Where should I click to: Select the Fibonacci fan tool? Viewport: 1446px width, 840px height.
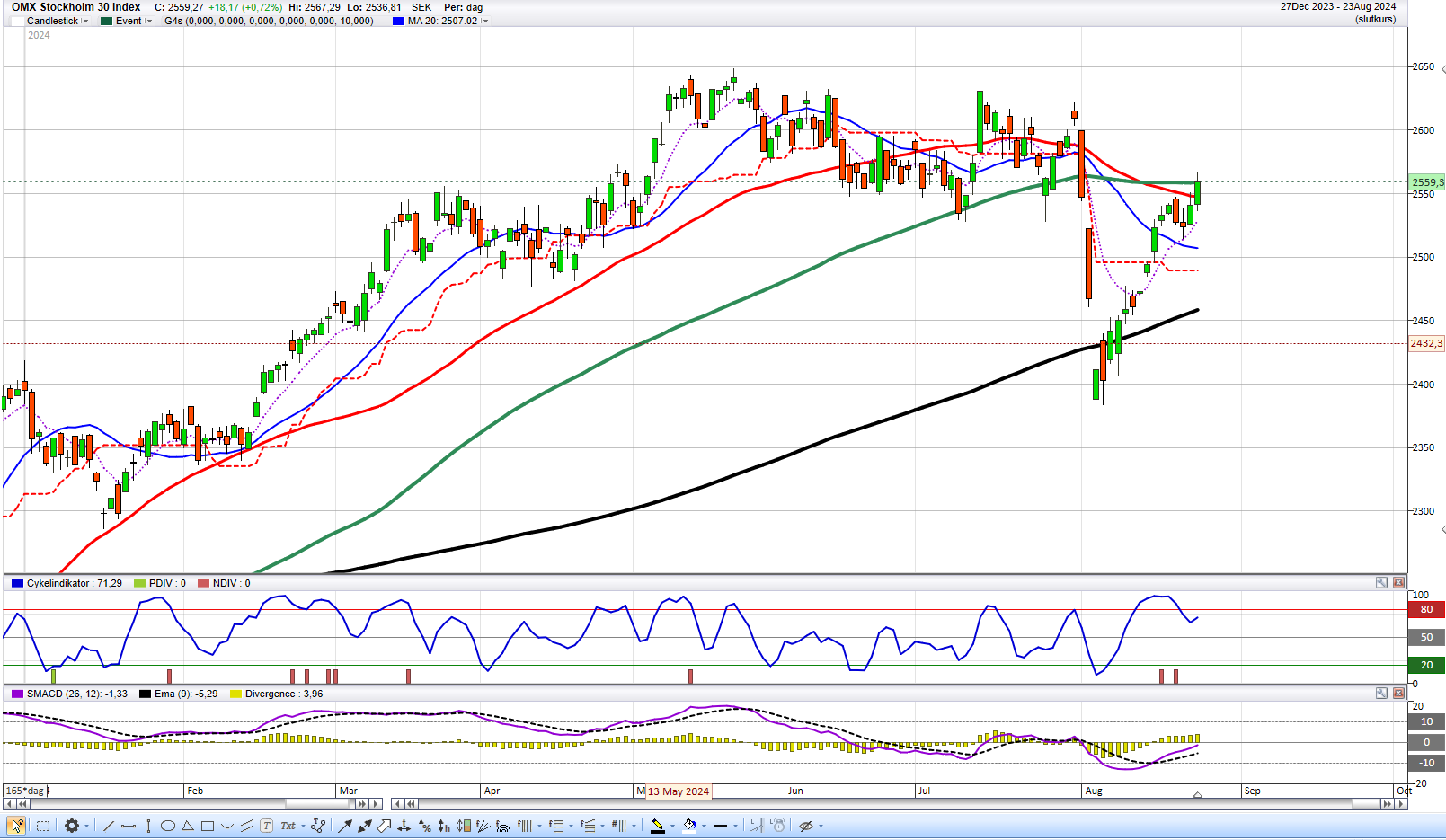click(x=483, y=826)
